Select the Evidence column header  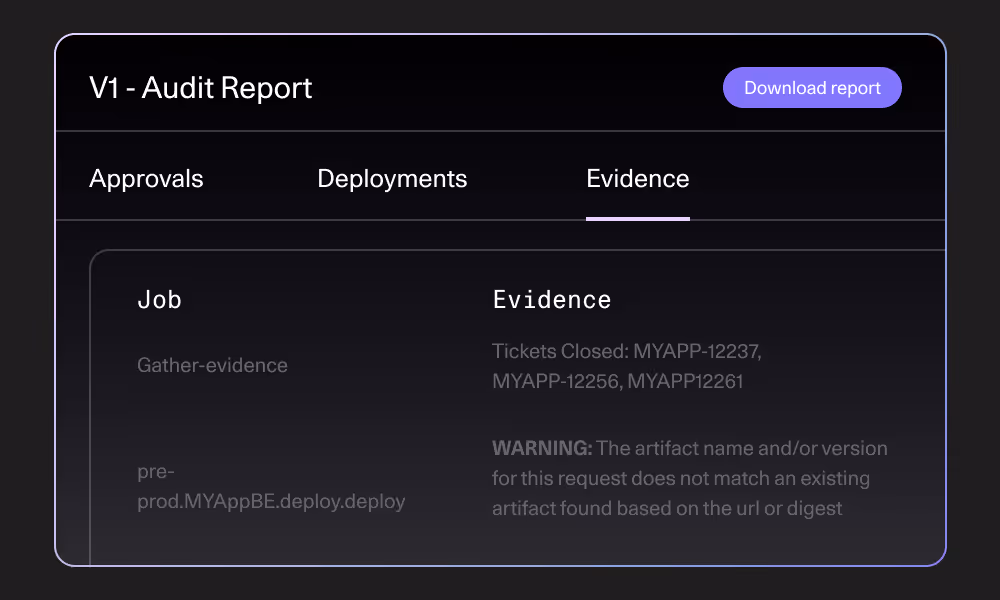coord(552,299)
